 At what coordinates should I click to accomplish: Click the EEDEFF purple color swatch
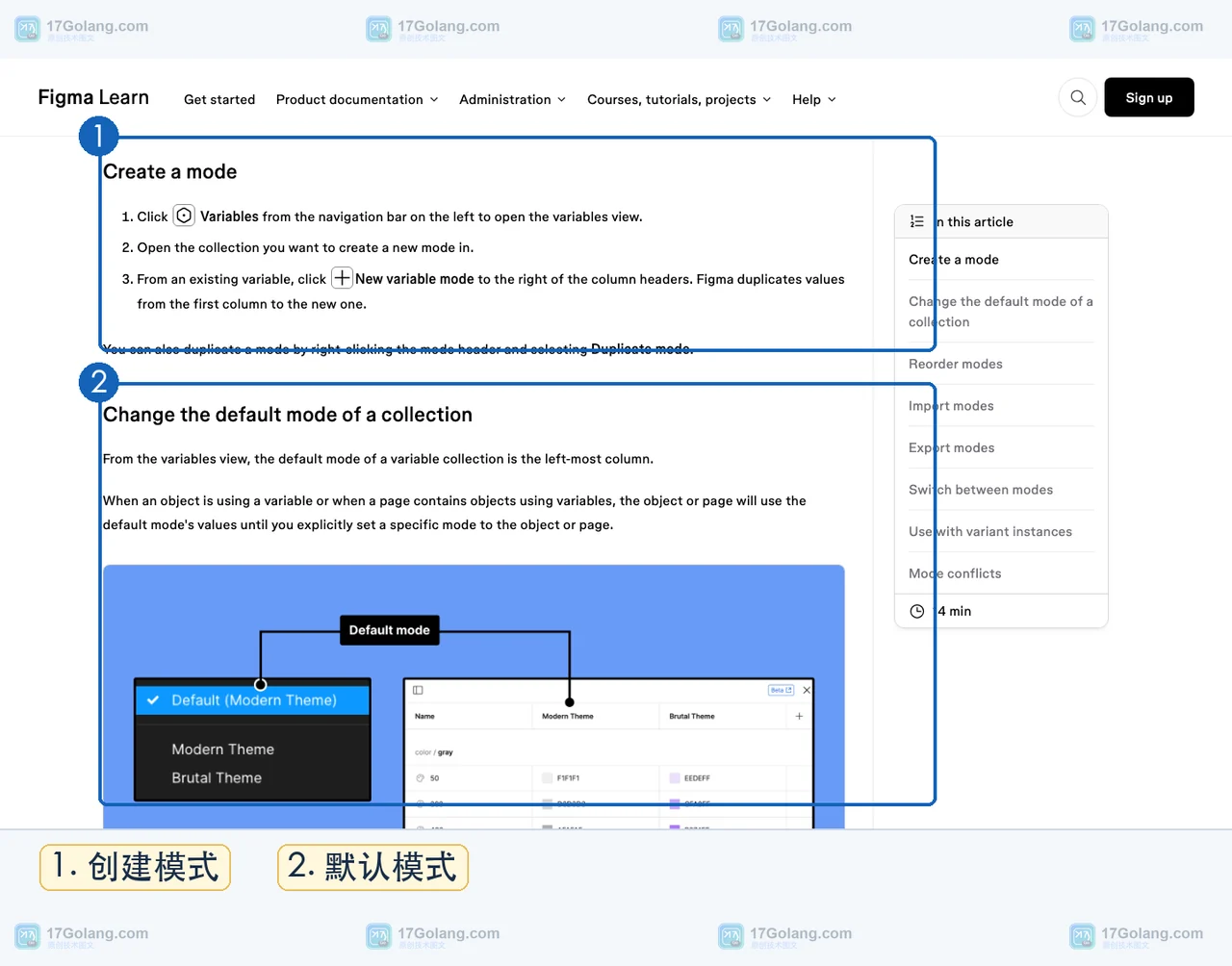pos(675,777)
